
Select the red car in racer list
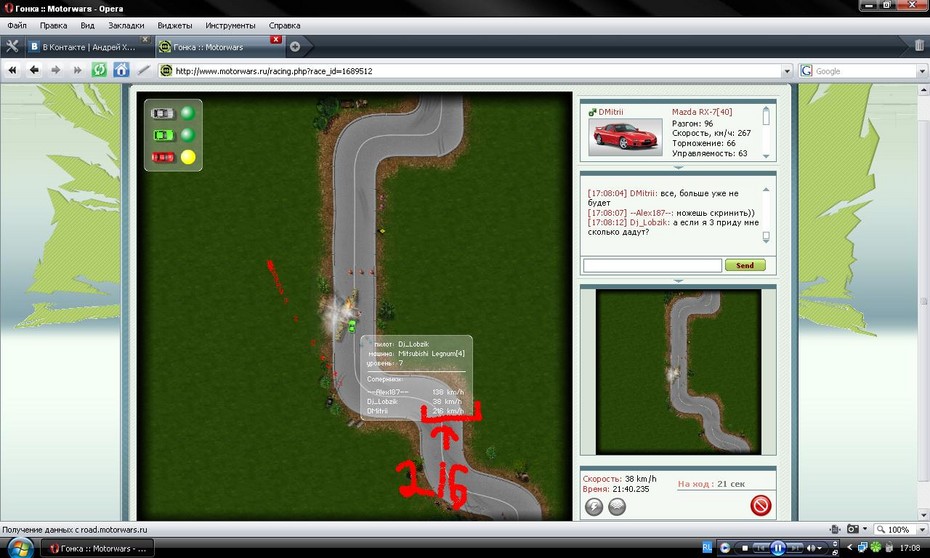click(x=163, y=157)
